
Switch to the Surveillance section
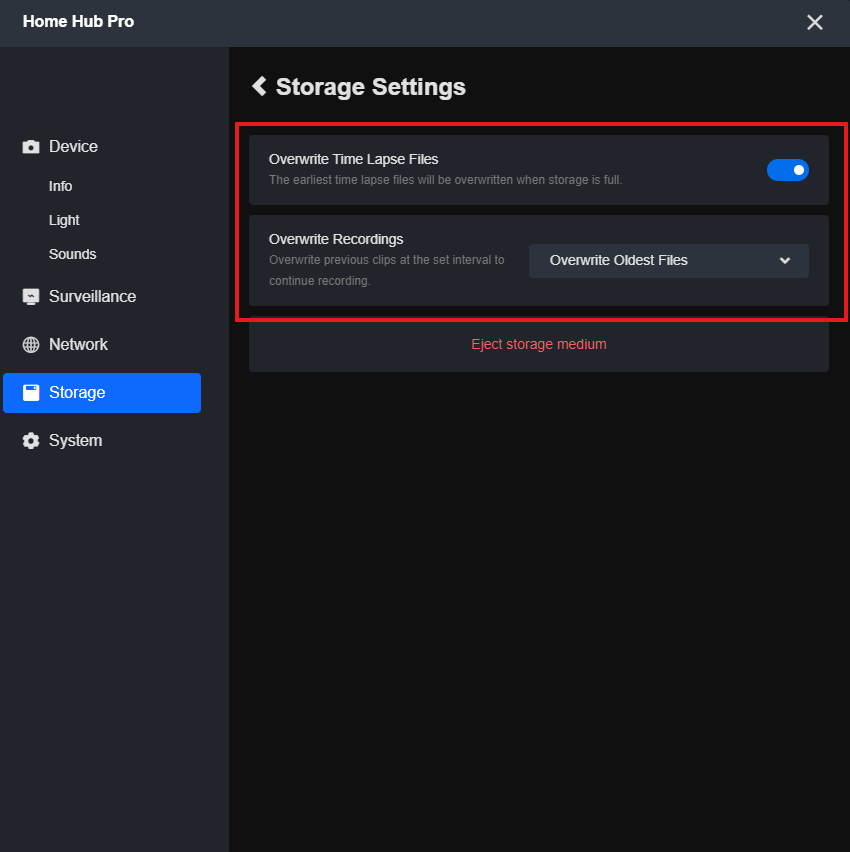92,297
